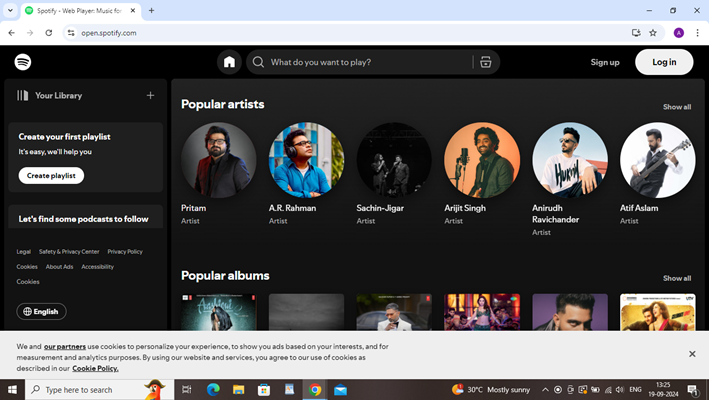This screenshot has width=709, height=400.
Task: Open Chrome profile avatar
Action: [x=679, y=33]
